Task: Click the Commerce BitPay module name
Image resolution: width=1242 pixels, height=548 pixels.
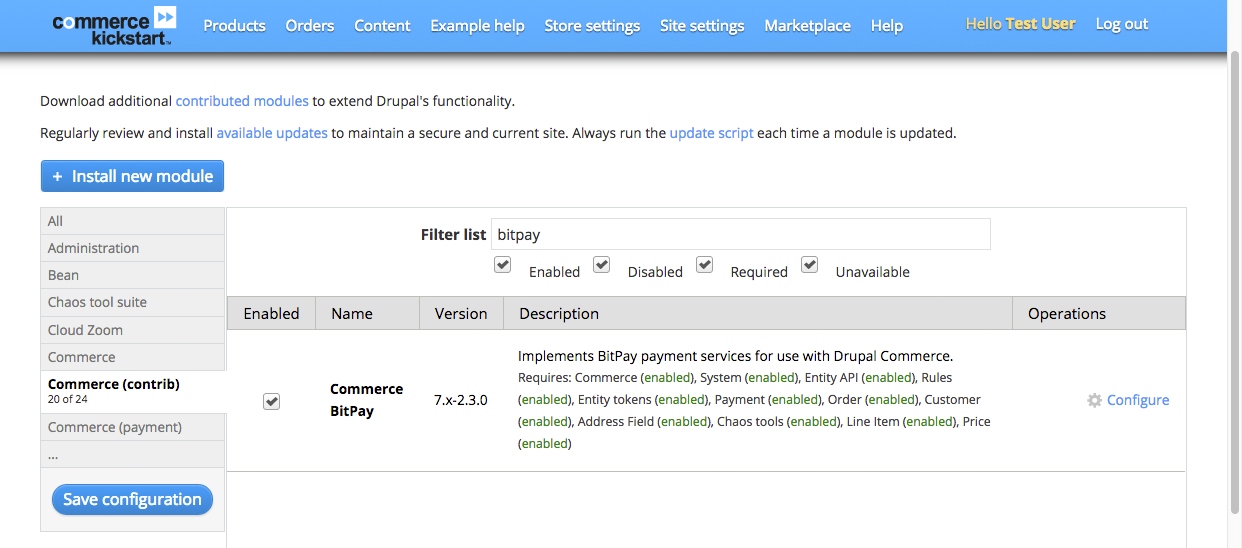Action: [x=366, y=400]
